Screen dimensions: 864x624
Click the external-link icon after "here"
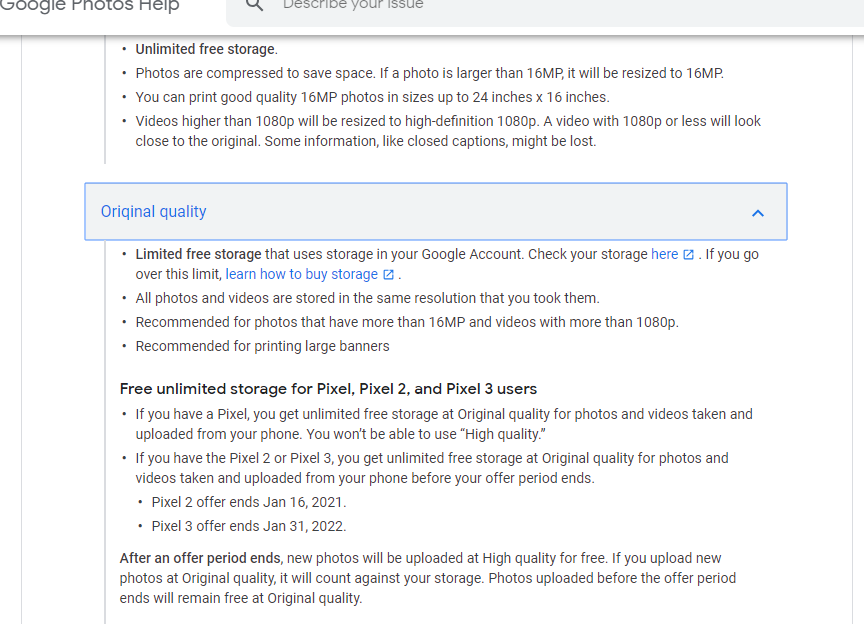[688, 255]
